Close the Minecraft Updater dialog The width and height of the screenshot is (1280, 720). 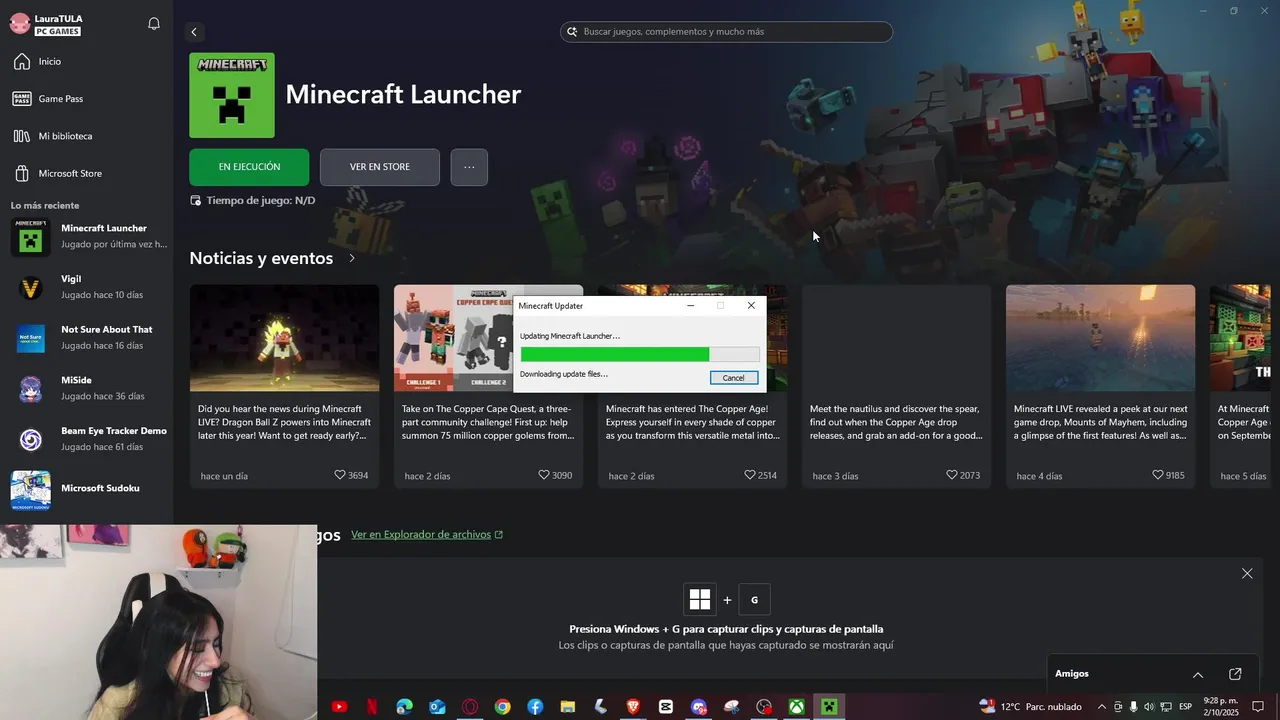[x=751, y=306]
